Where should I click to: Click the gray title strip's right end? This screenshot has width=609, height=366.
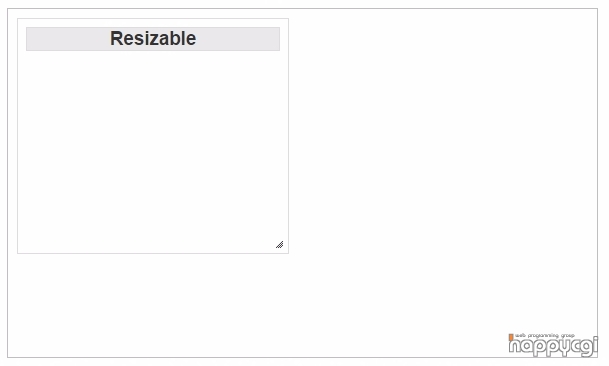pyautogui.click(x=273, y=39)
